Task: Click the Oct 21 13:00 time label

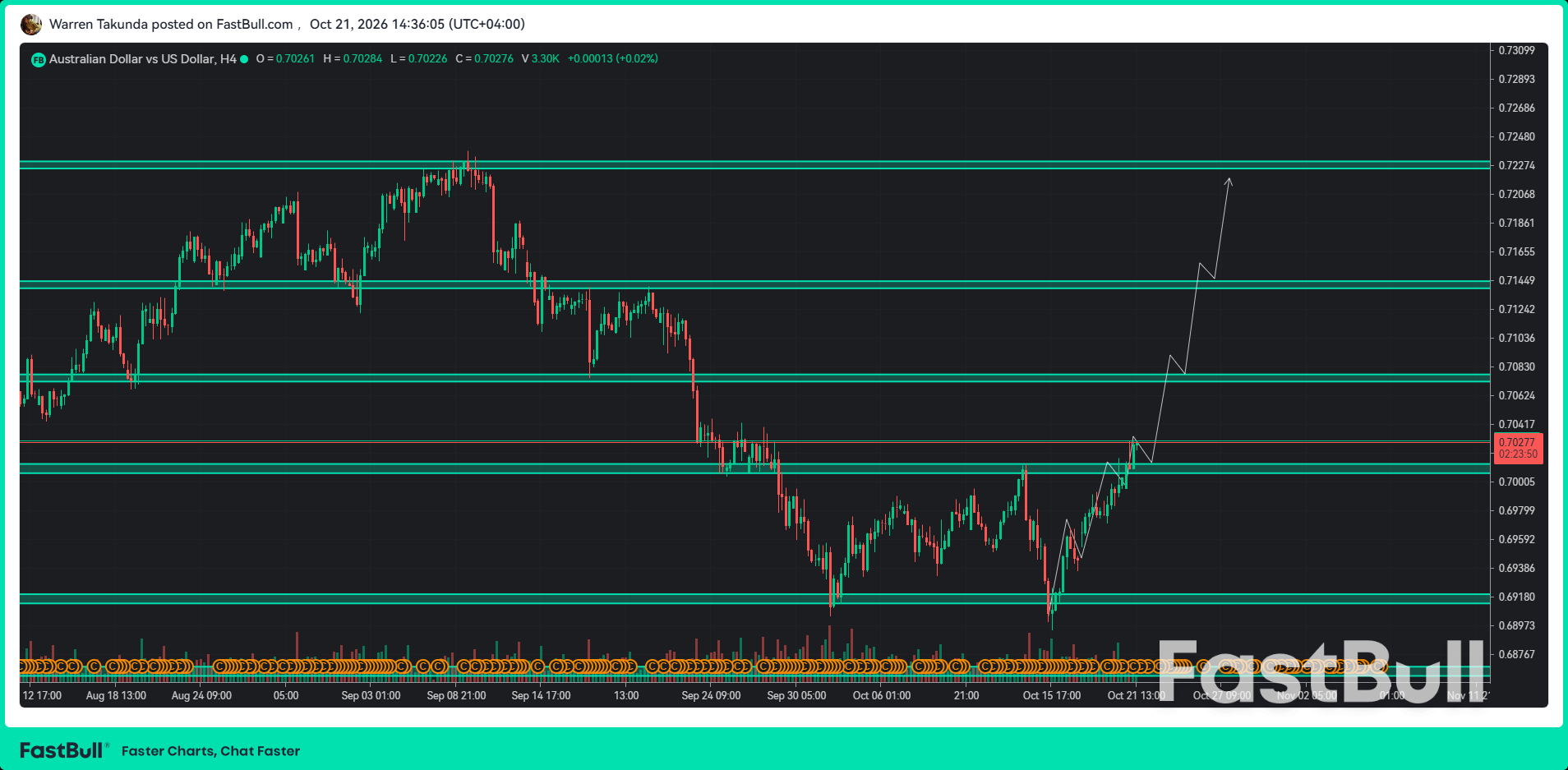Action: pyautogui.click(x=1137, y=695)
